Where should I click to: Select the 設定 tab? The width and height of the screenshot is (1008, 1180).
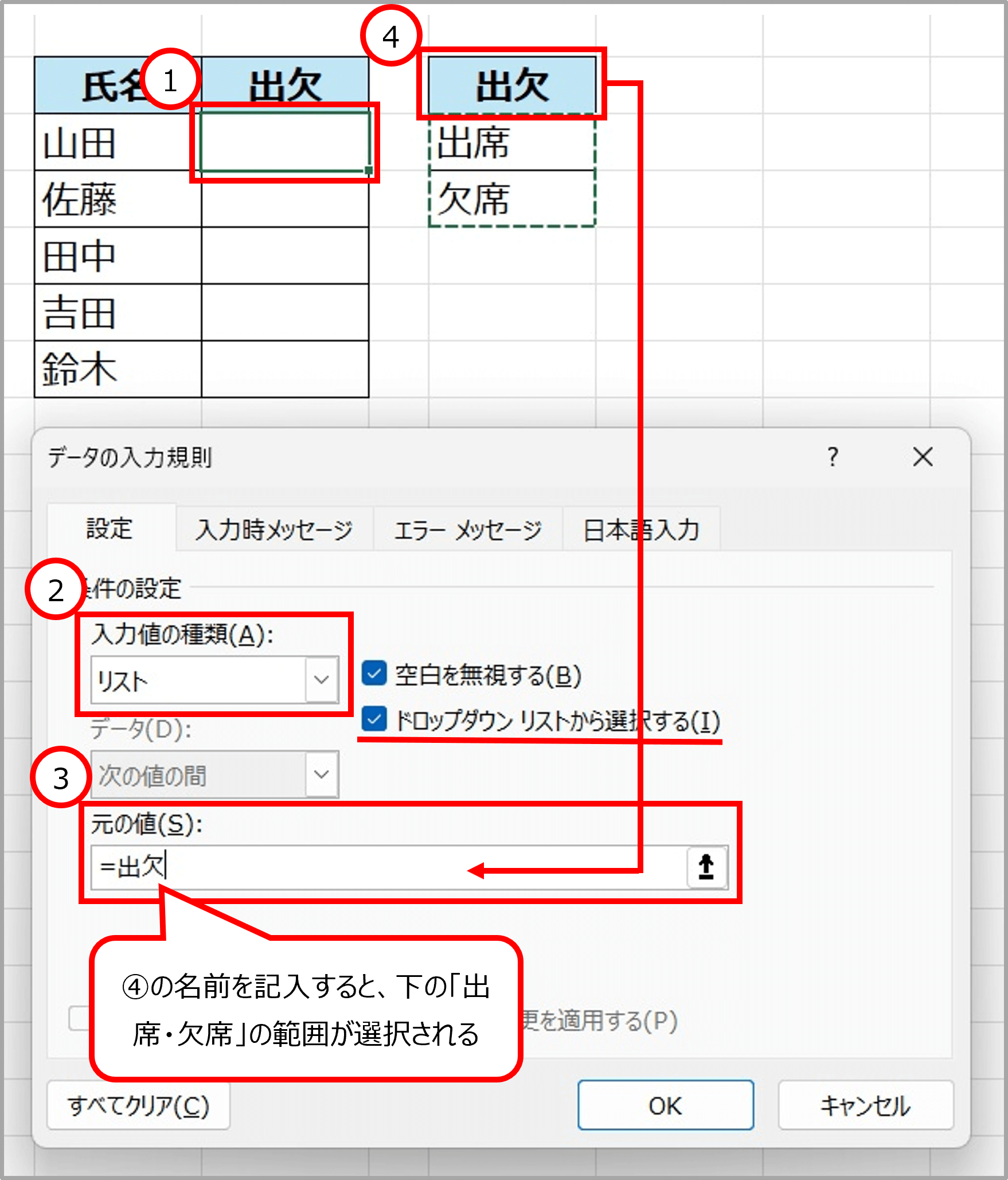(110, 528)
